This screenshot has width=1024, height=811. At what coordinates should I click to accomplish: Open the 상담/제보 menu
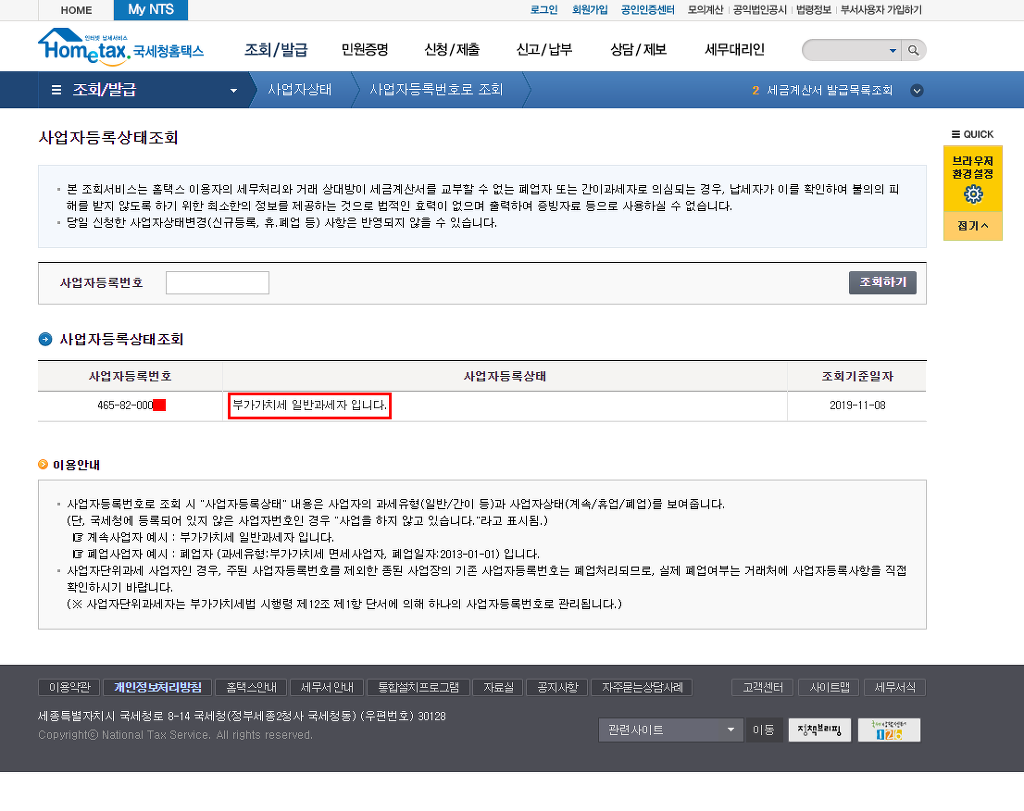click(638, 50)
